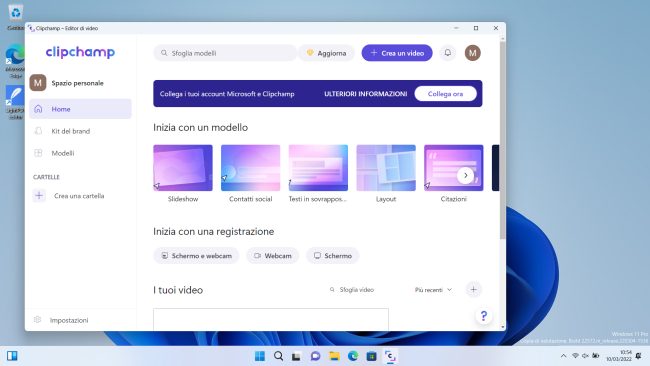Click the plus icon next to Crea una cartella
Viewport: 650px width, 366px height.
click(x=39, y=196)
